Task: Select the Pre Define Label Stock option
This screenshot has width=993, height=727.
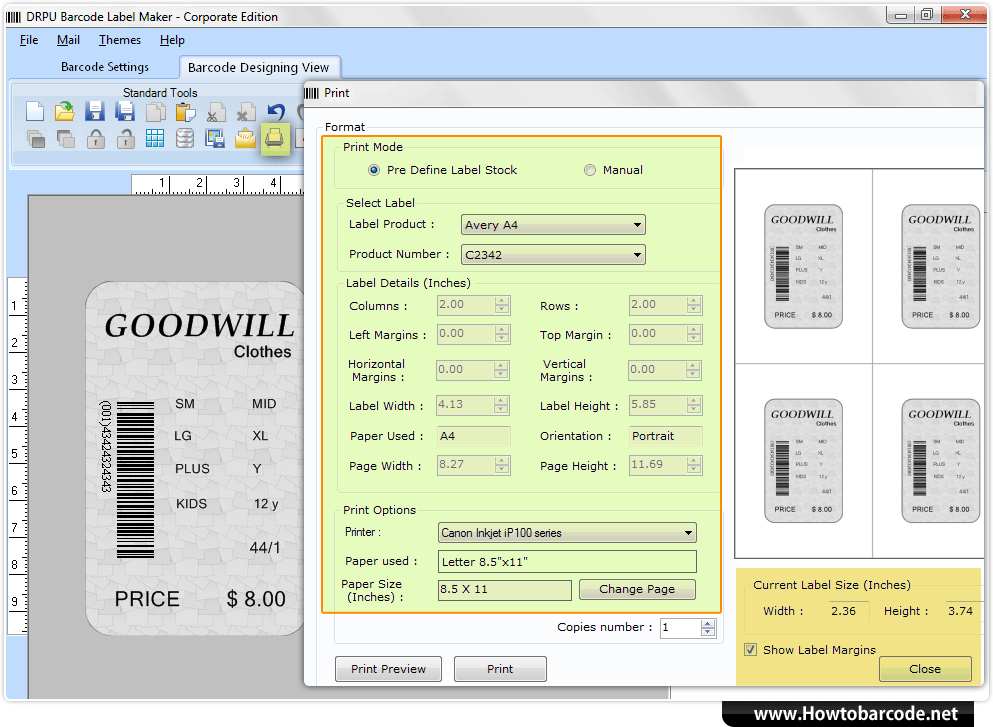Action: coord(373,170)
